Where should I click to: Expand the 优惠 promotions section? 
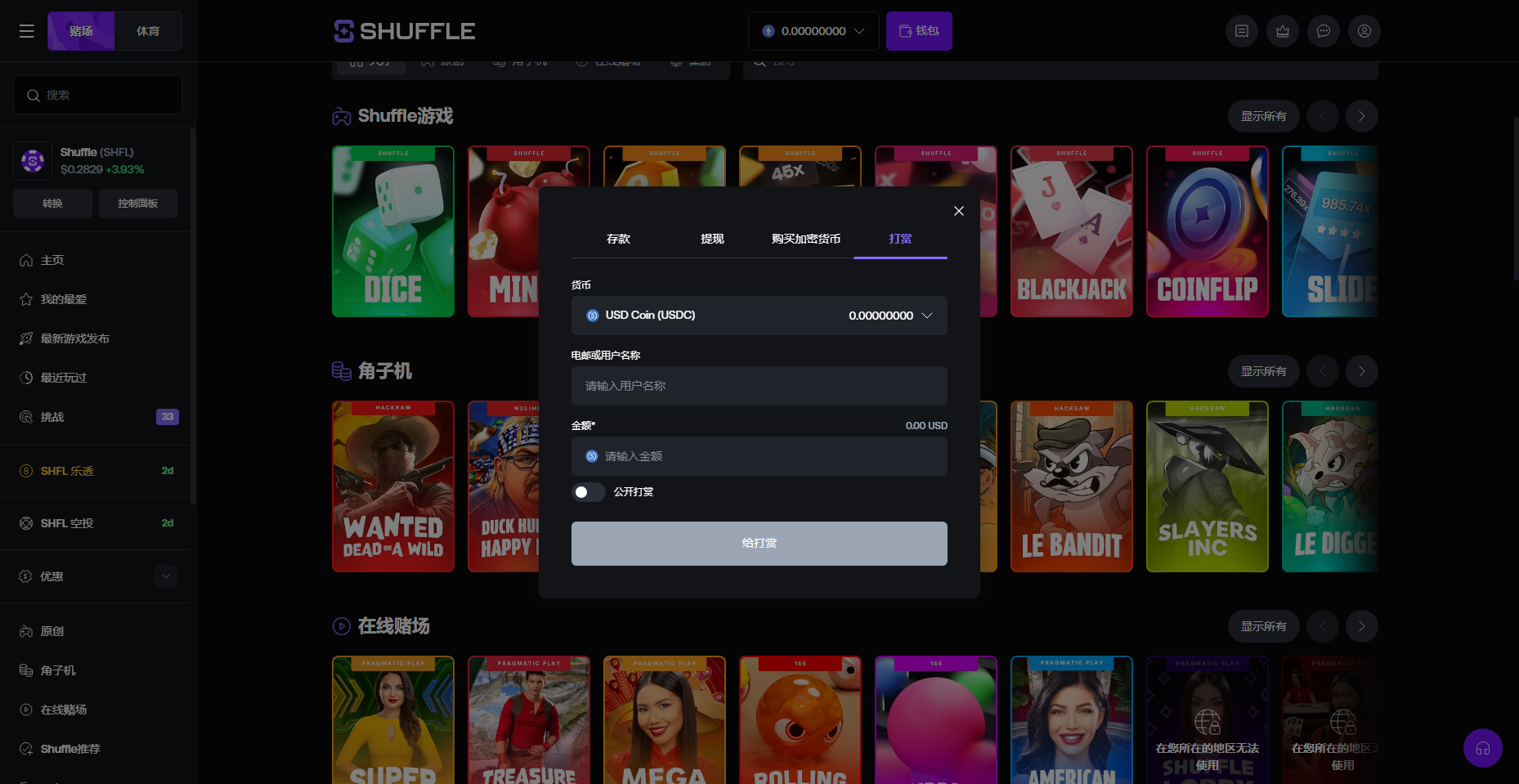166,576
